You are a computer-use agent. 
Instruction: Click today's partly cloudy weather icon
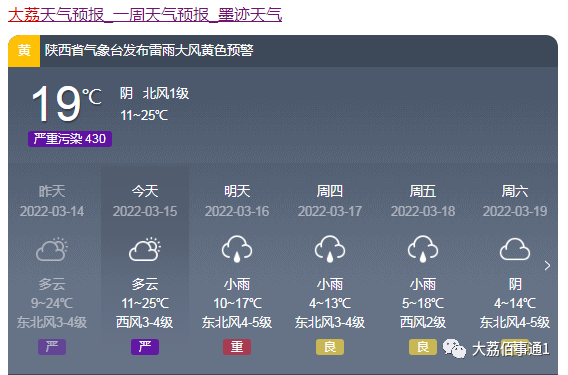click(x=145, y=249)
